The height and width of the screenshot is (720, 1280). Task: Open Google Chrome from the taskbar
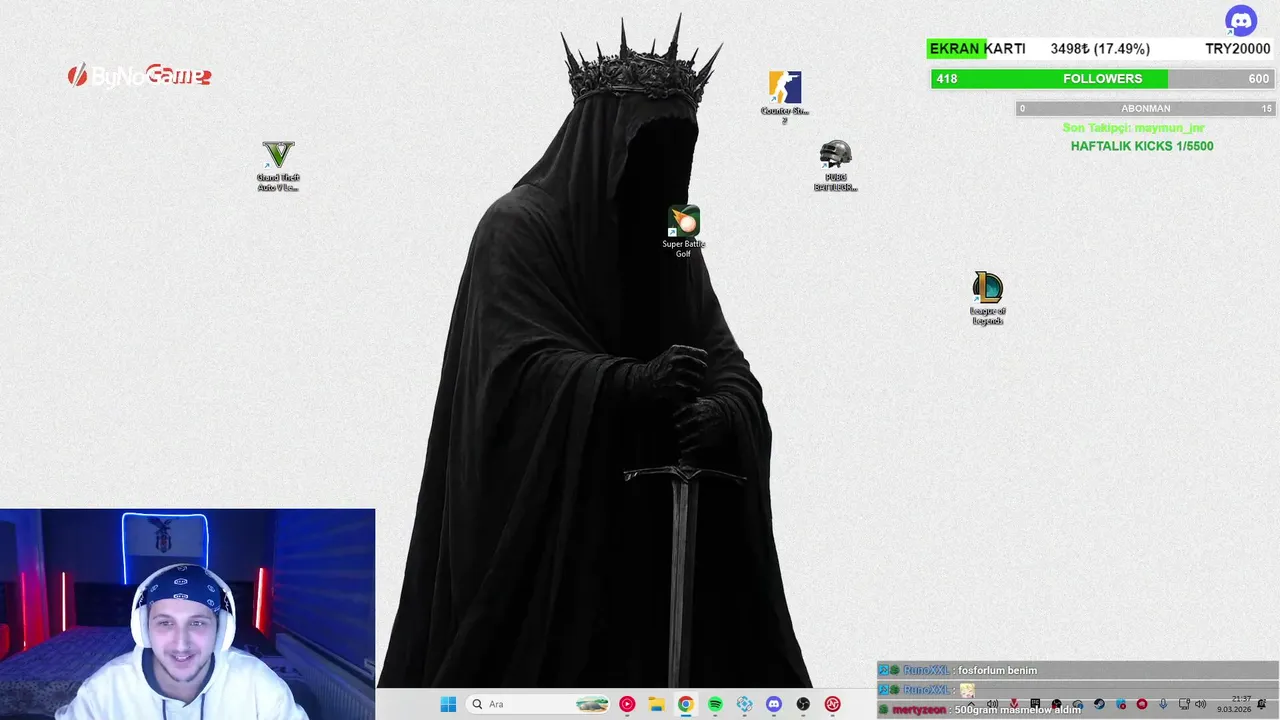point(685,704)
